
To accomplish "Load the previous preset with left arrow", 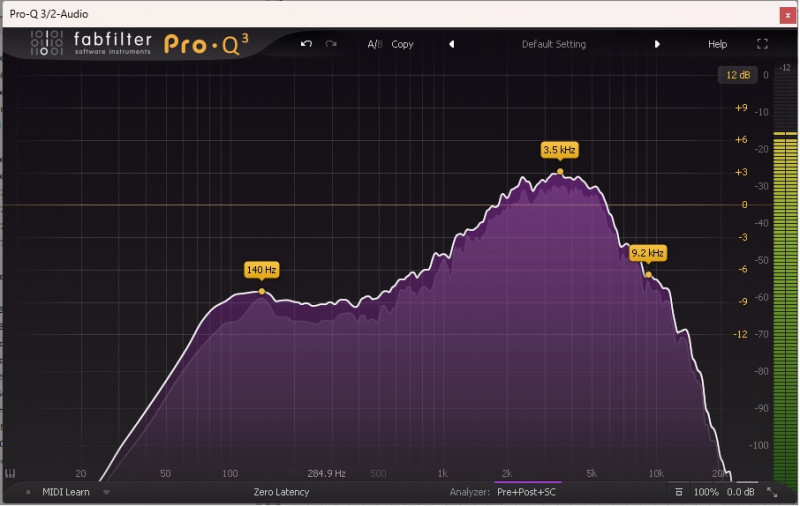I will (x=451, y=44).
